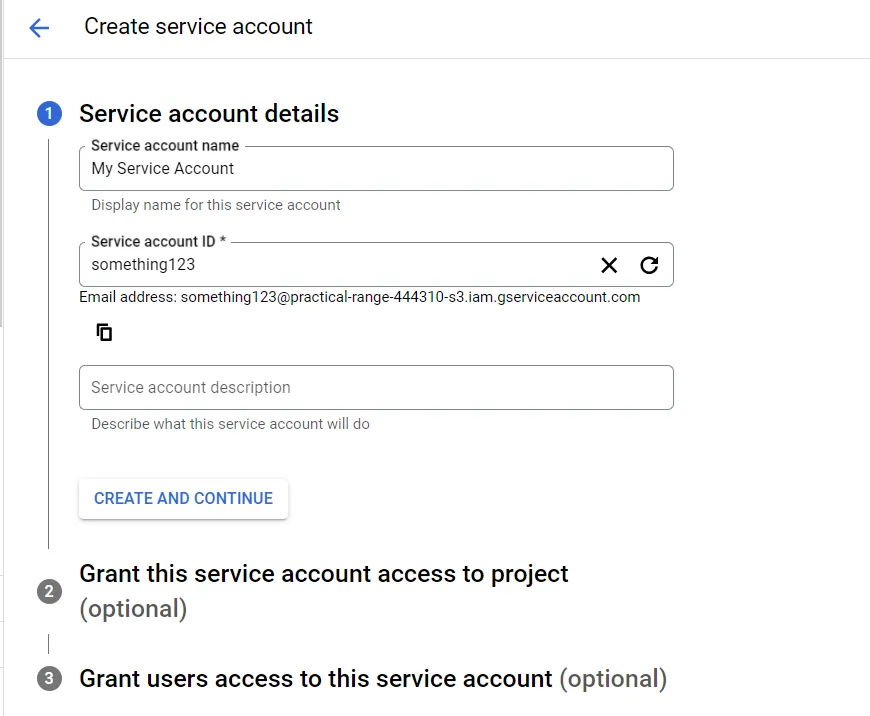Focus the Service account name field
Screen dimensions: 870x716
pos(376,168)
